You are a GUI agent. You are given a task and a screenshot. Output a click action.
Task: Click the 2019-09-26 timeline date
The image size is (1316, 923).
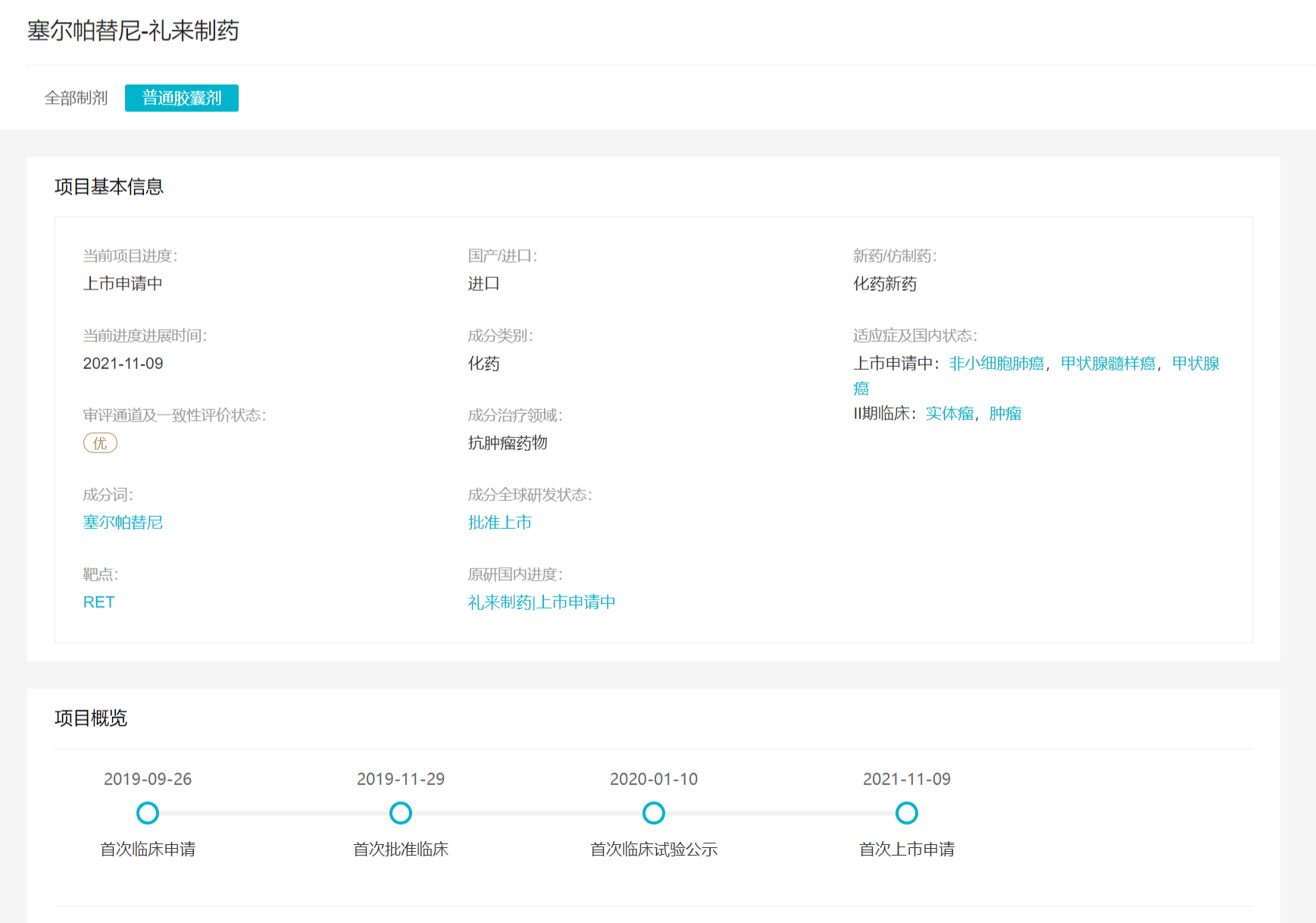[x=148, y=779]
